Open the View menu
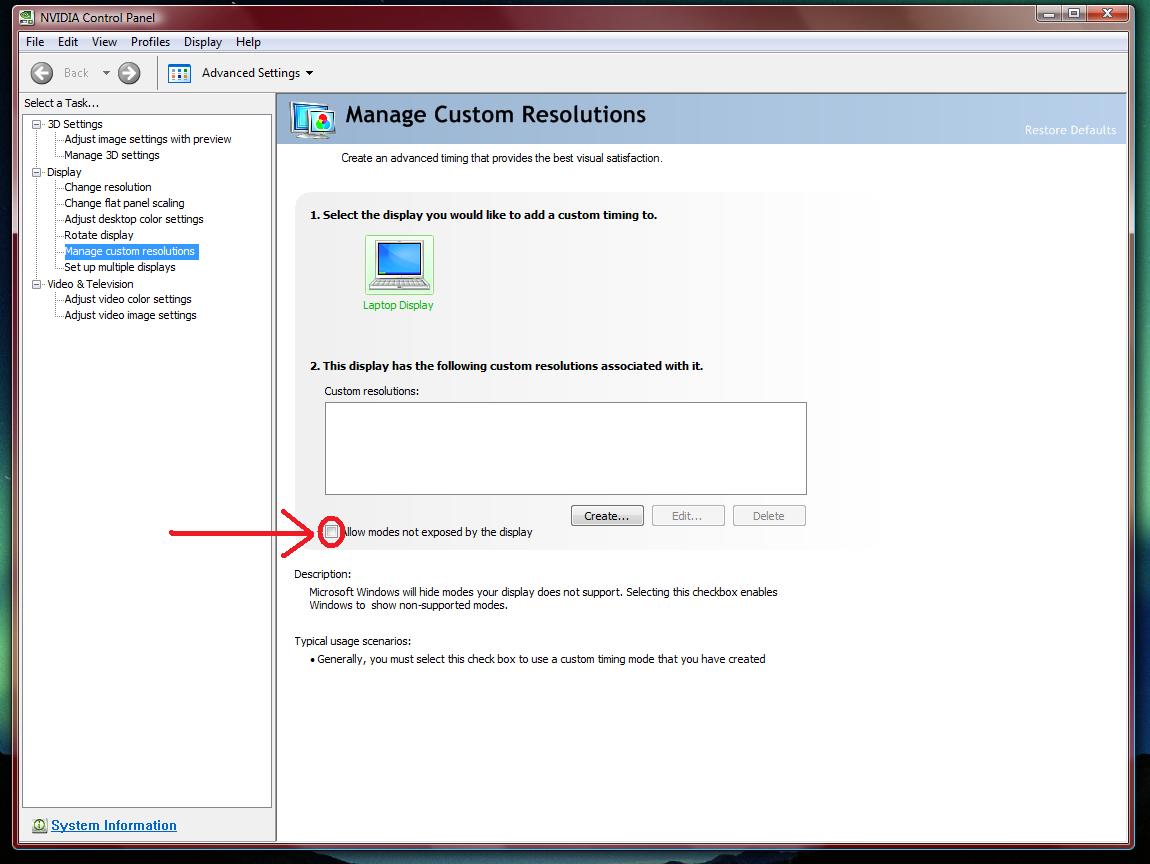Image resolution: width=1150 pixels, height=864 pixels. coord(104,42)
